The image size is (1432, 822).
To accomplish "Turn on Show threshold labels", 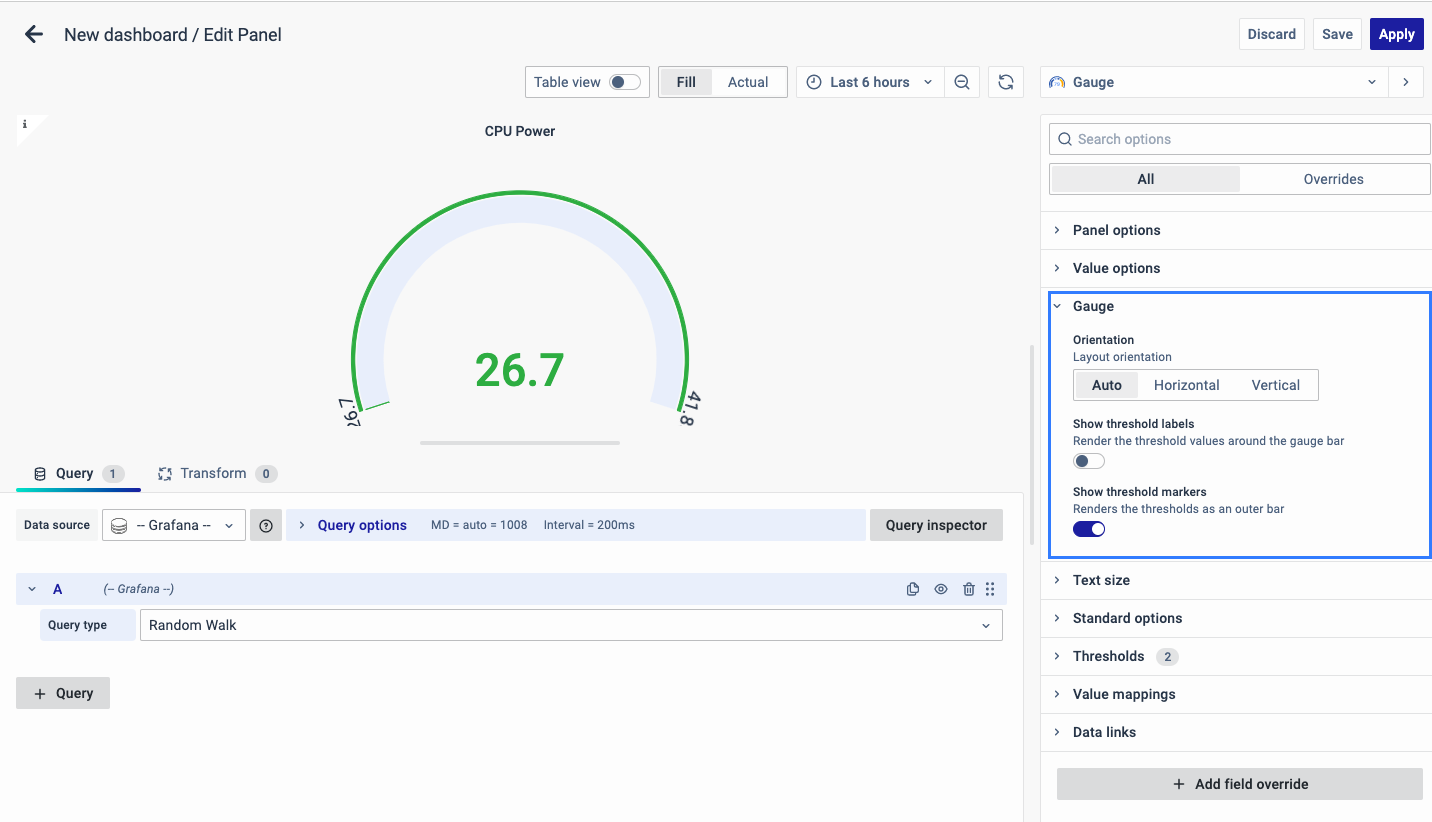I will pos(1088,461).
